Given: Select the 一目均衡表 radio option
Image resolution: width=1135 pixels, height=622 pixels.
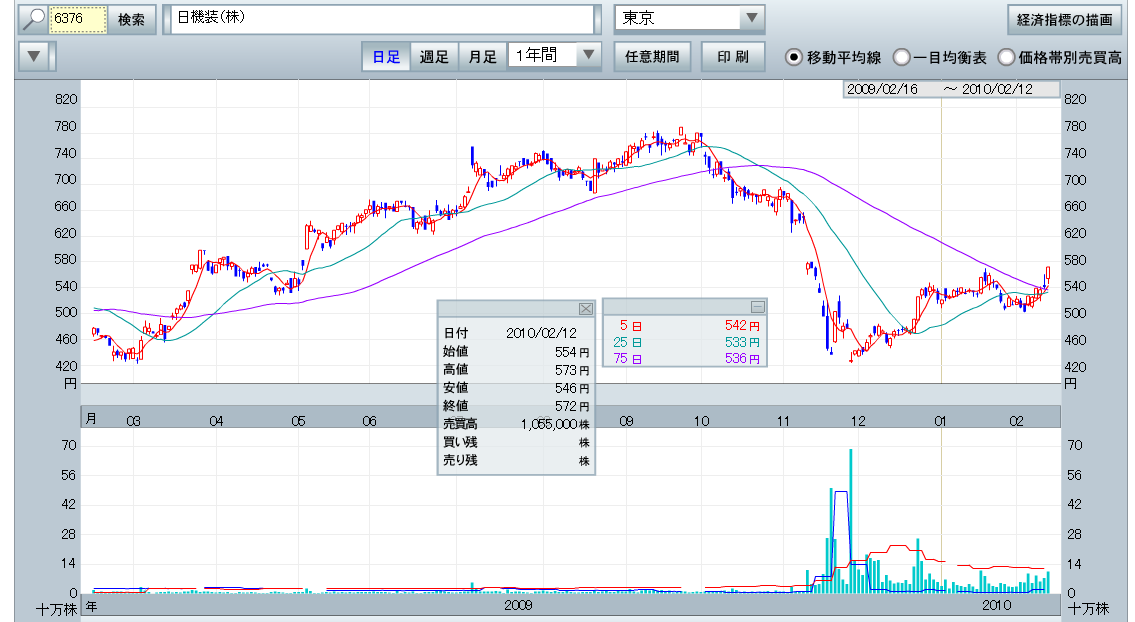Looking at the screenshot, I should tap(901, 57).
